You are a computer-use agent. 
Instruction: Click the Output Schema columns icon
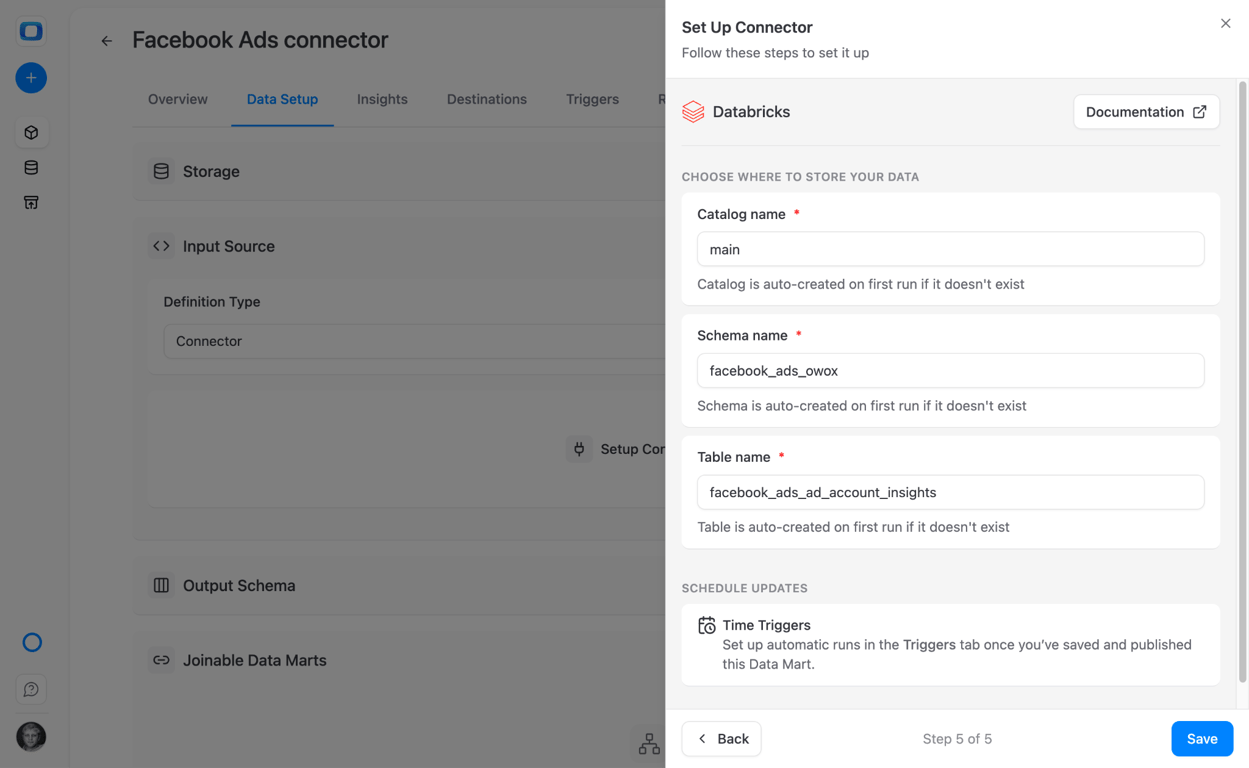click(x=161, y=585)
